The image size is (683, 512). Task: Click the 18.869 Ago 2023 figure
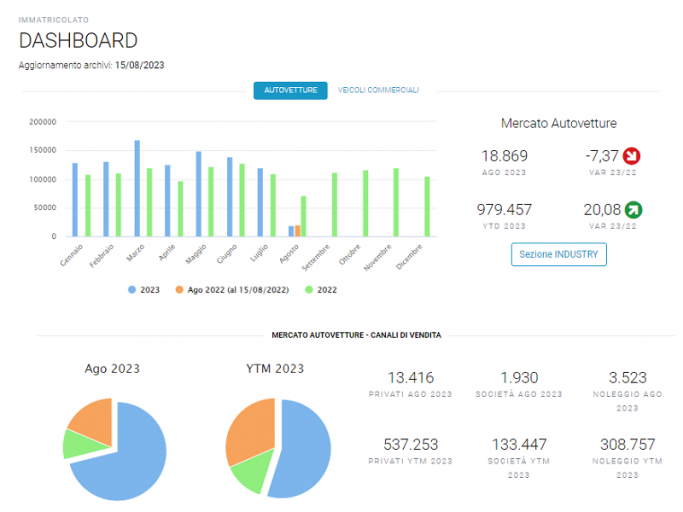click(x=504, y=156)
